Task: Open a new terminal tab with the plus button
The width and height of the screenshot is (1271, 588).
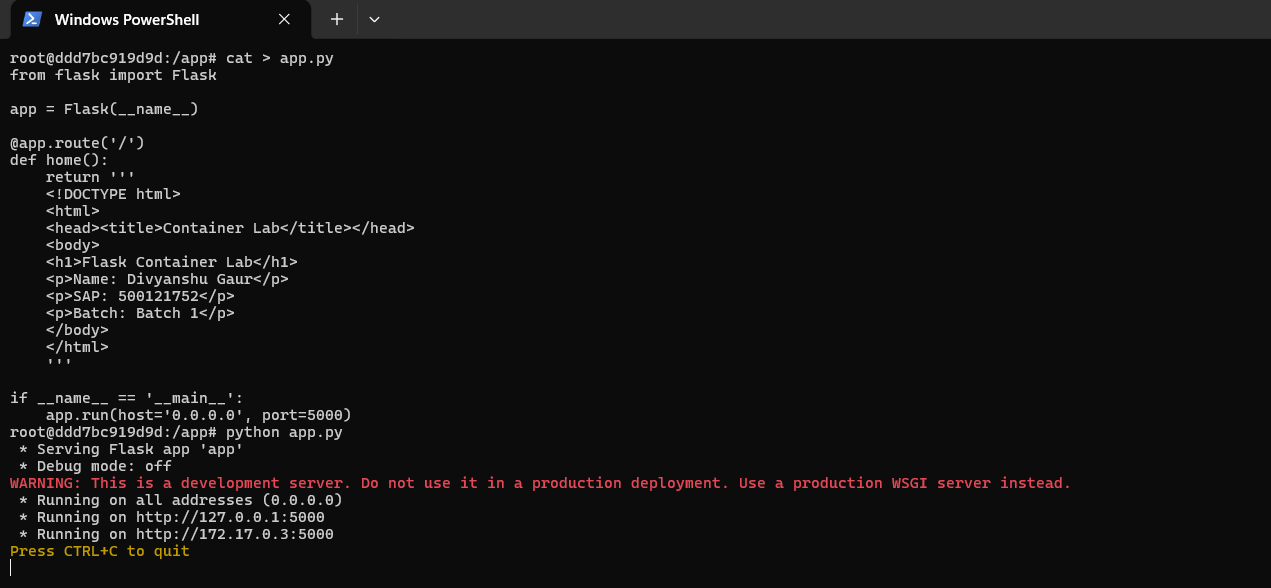Action: click(x=336, y=19)
